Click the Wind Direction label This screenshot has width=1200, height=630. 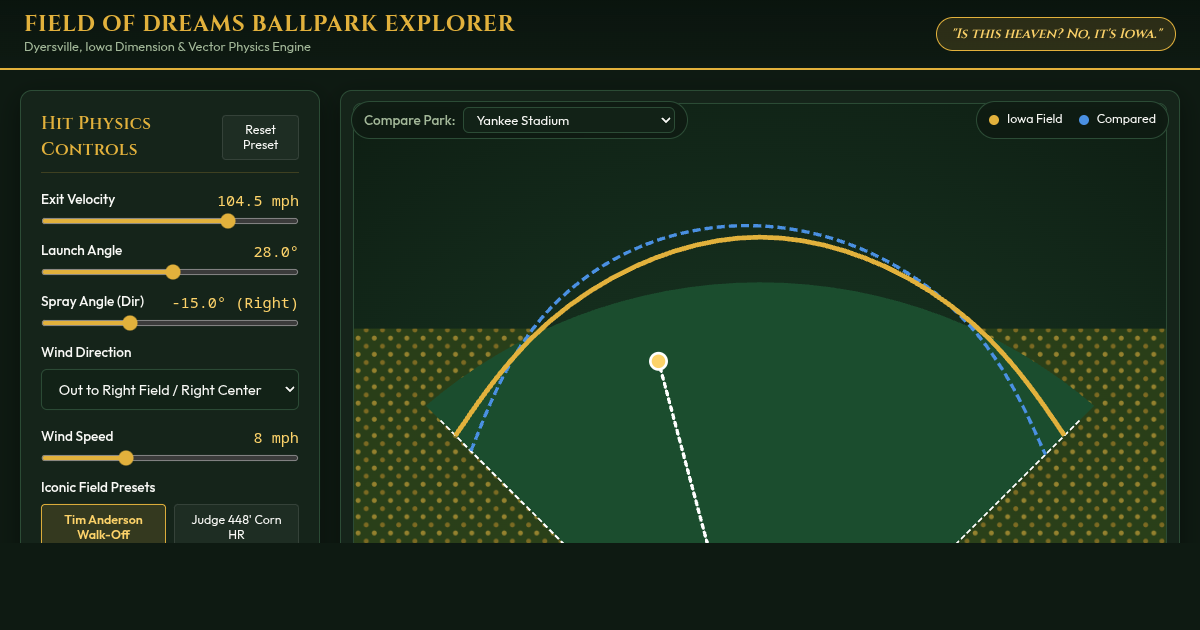point(86,352)
